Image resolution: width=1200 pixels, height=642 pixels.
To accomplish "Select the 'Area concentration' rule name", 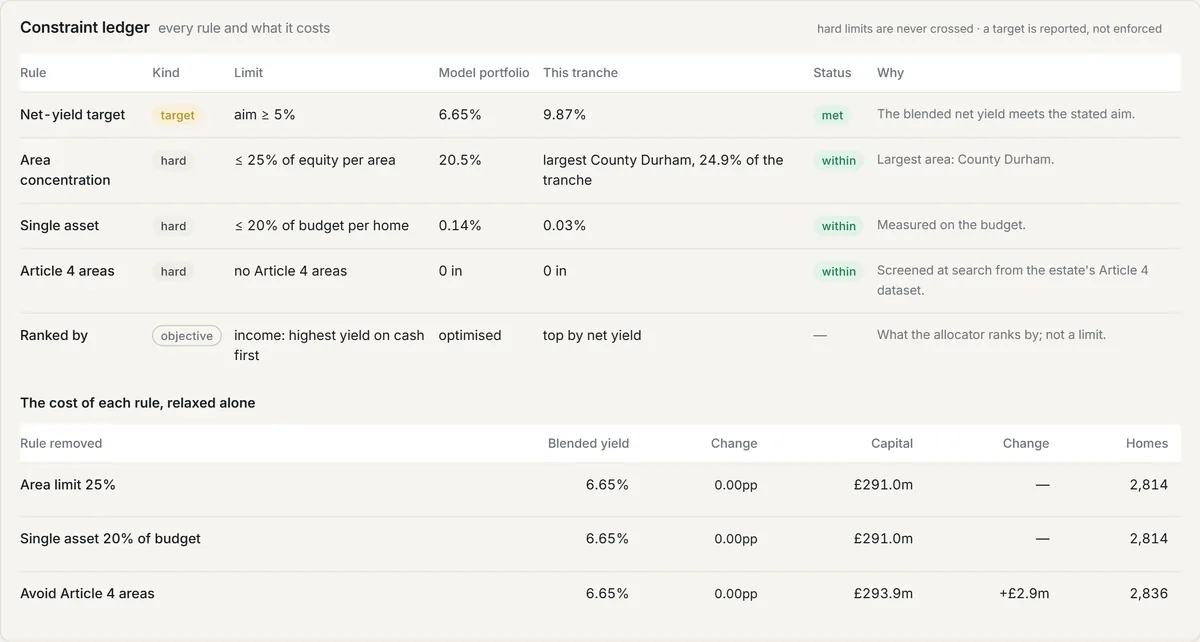I will pyautogui.click(x=65, y=170).
